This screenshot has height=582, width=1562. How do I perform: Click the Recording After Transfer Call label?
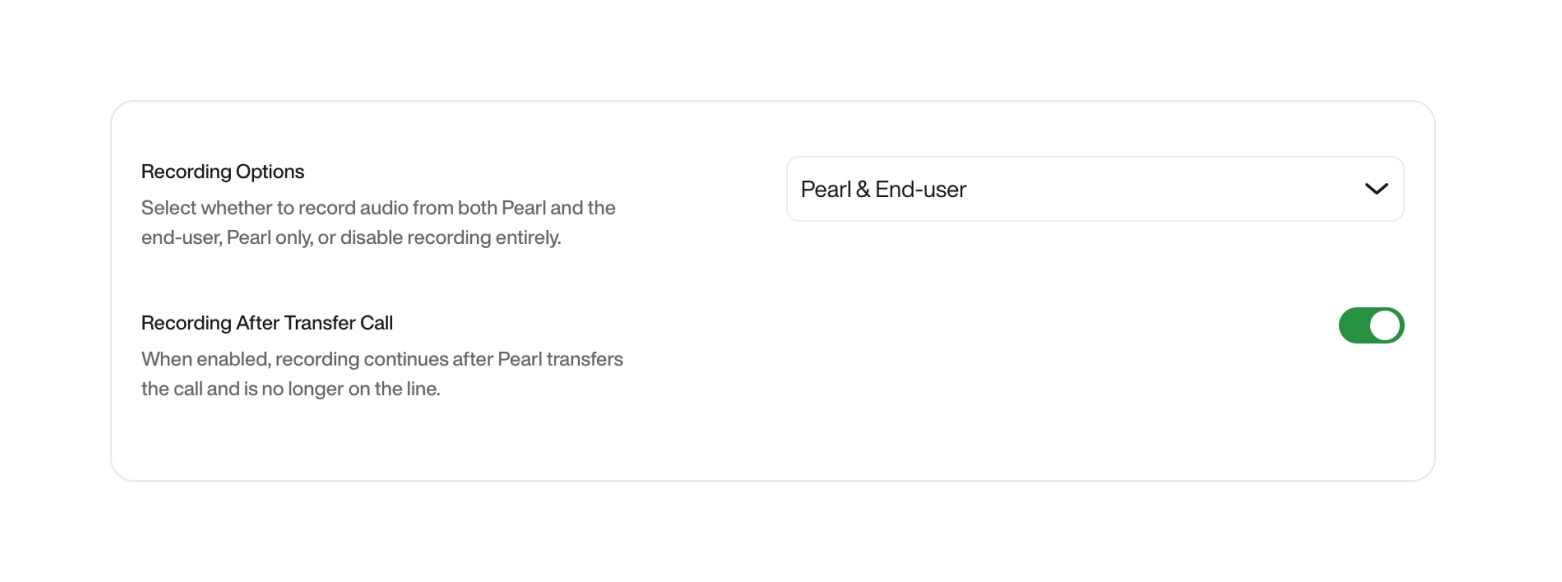point(266,323)
